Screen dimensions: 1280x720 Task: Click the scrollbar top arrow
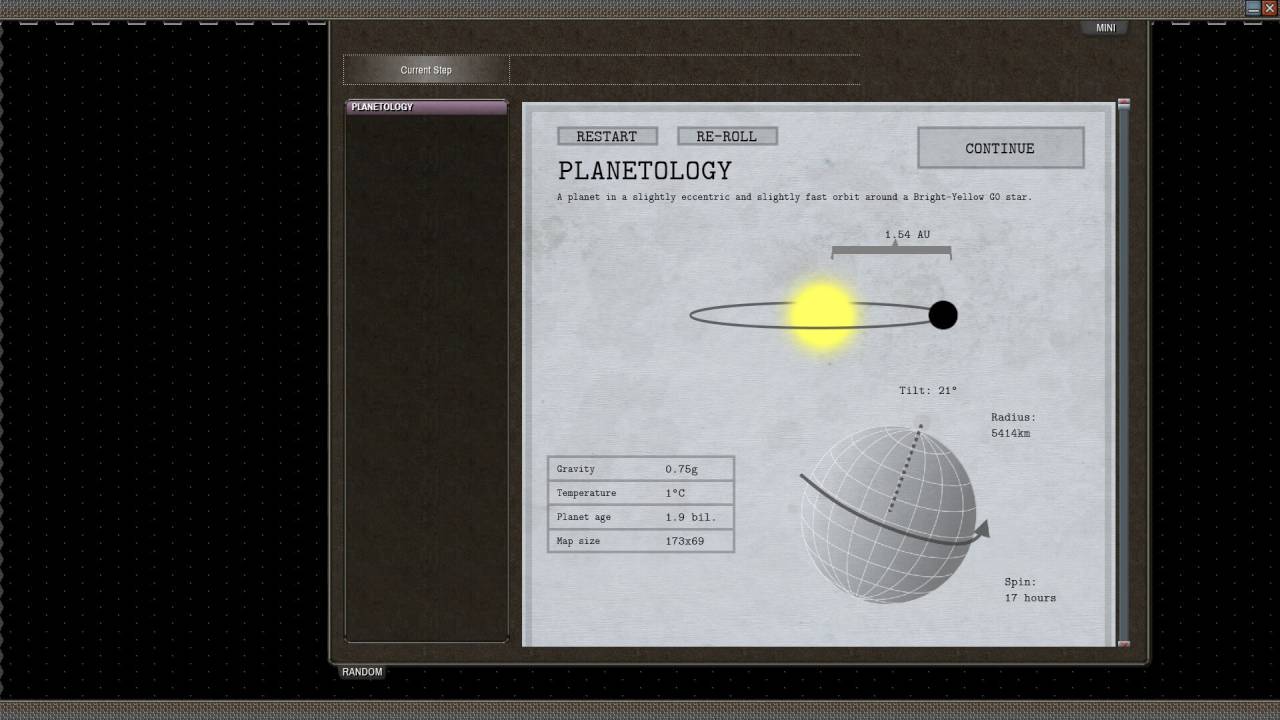pyautogui.click(x=1123, y=103)
